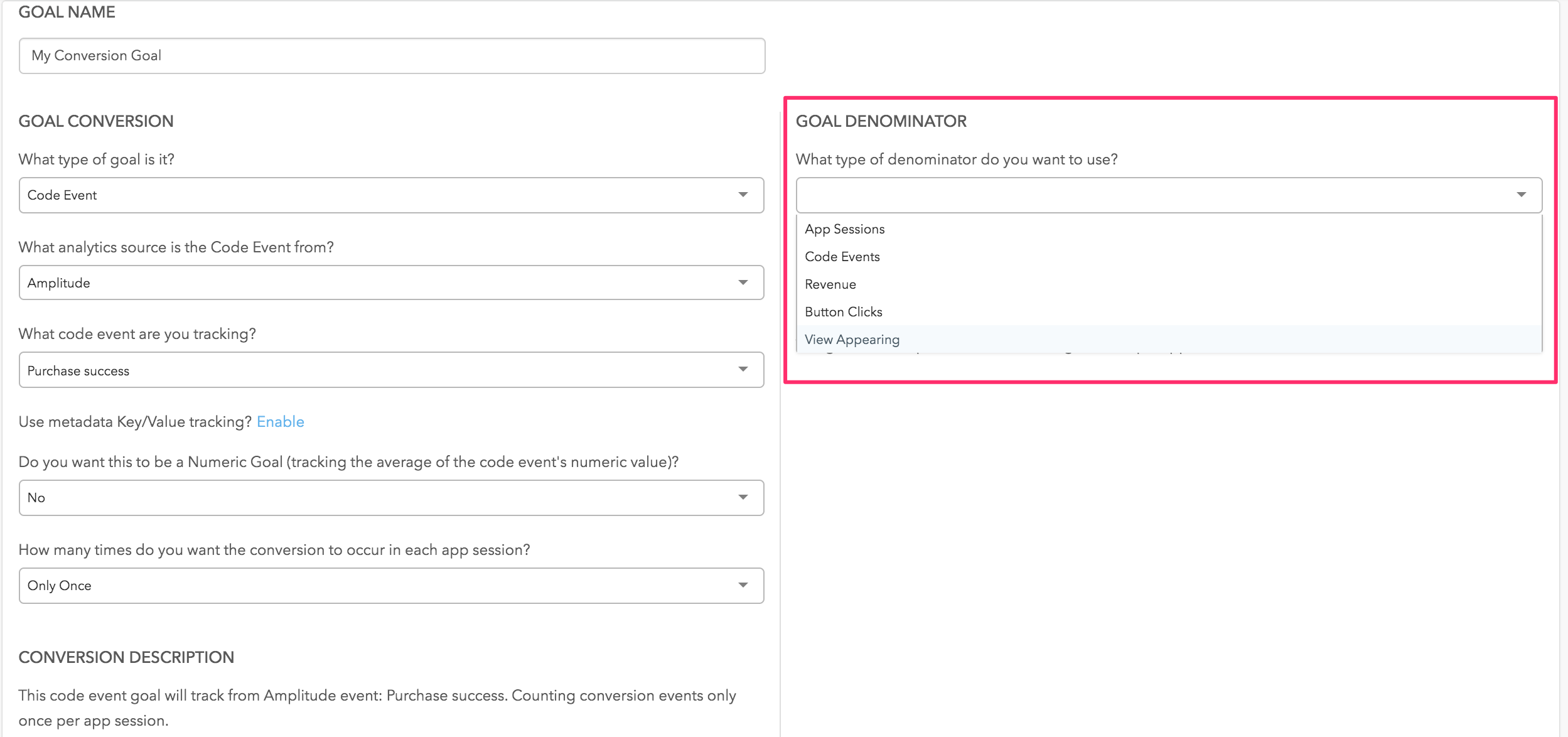The width and height of the screenshot is (1568, 737).
Task: Open the Only Once conversion frequency dropdown
Action: pyautogui.click(x=377, y=586)
